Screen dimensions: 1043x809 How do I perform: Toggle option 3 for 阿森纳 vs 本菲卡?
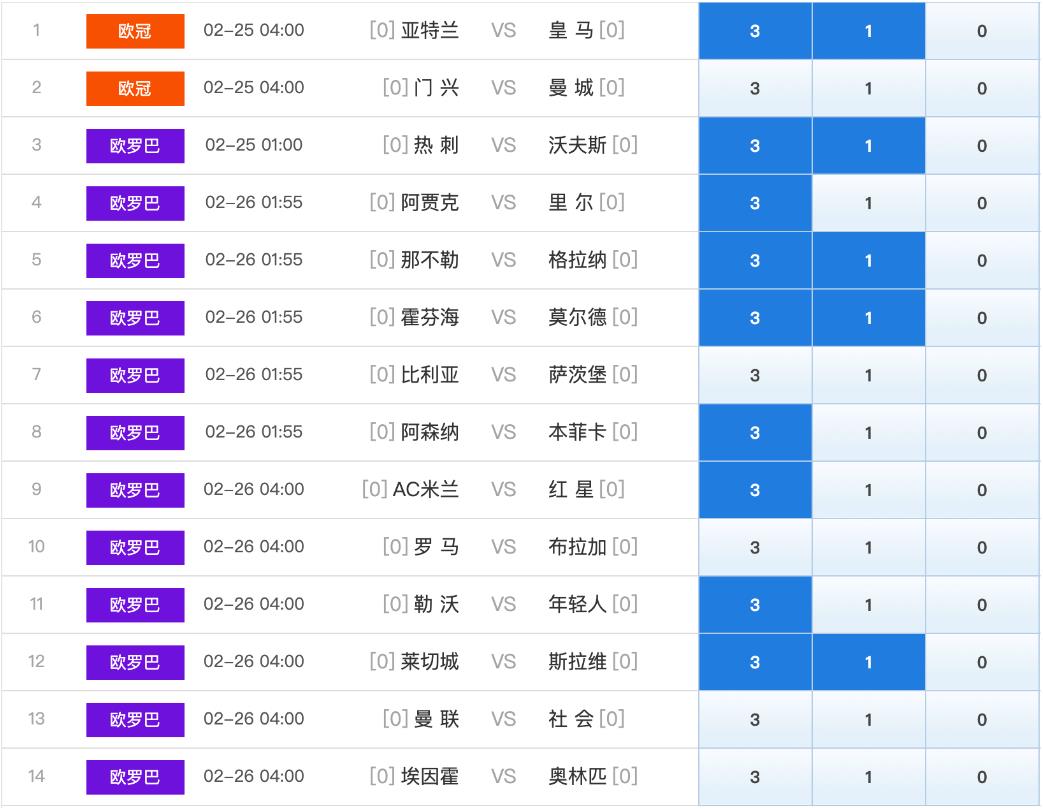[755, 432]
